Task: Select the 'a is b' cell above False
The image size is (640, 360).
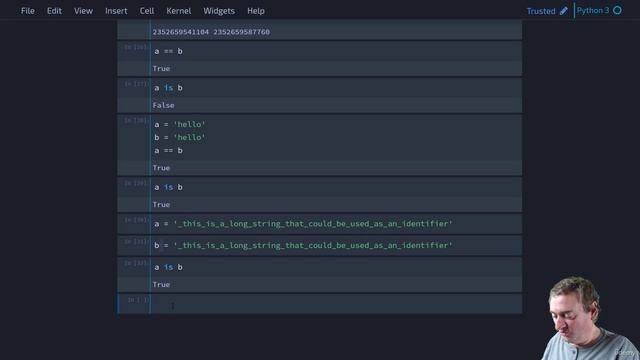Action: click(336, 88)
